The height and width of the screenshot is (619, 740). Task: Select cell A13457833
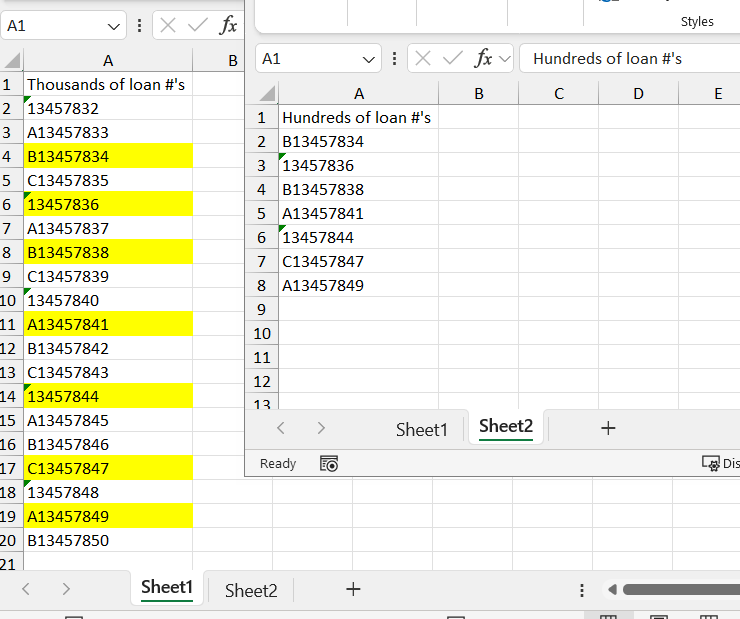[x=108, y=132]
